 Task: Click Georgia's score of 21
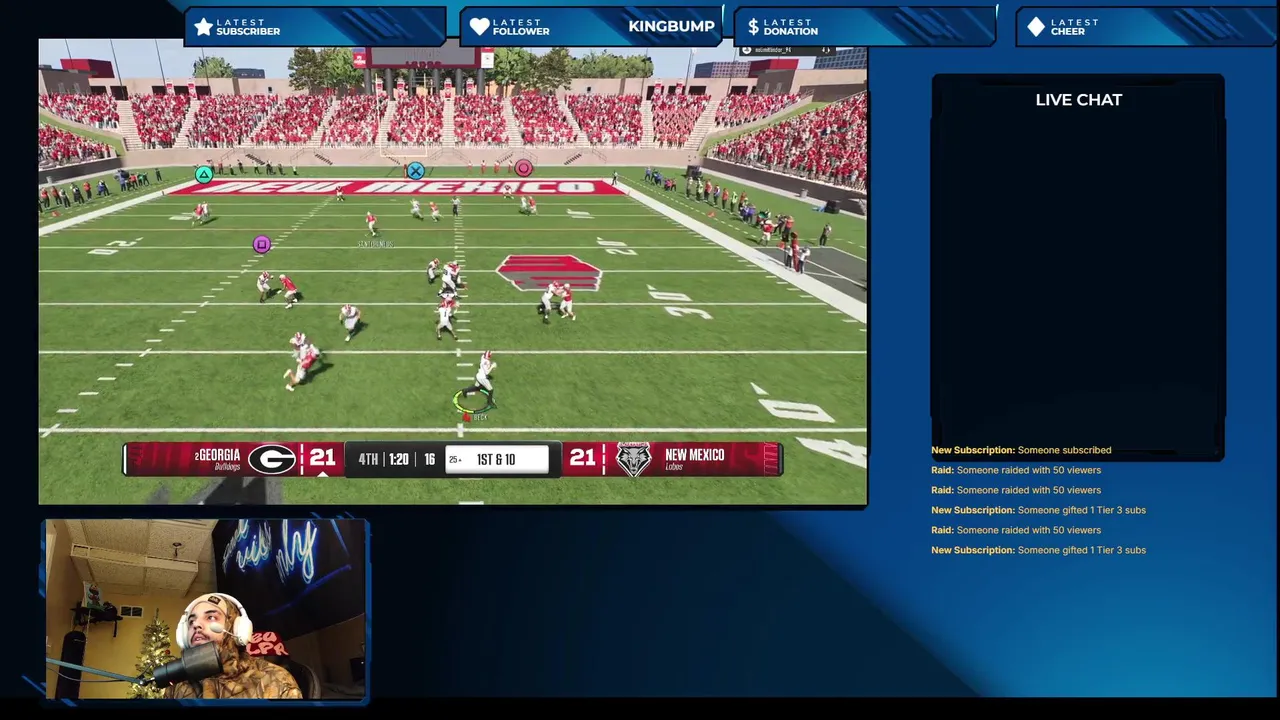pyautogui.click(x=322, y=457)
